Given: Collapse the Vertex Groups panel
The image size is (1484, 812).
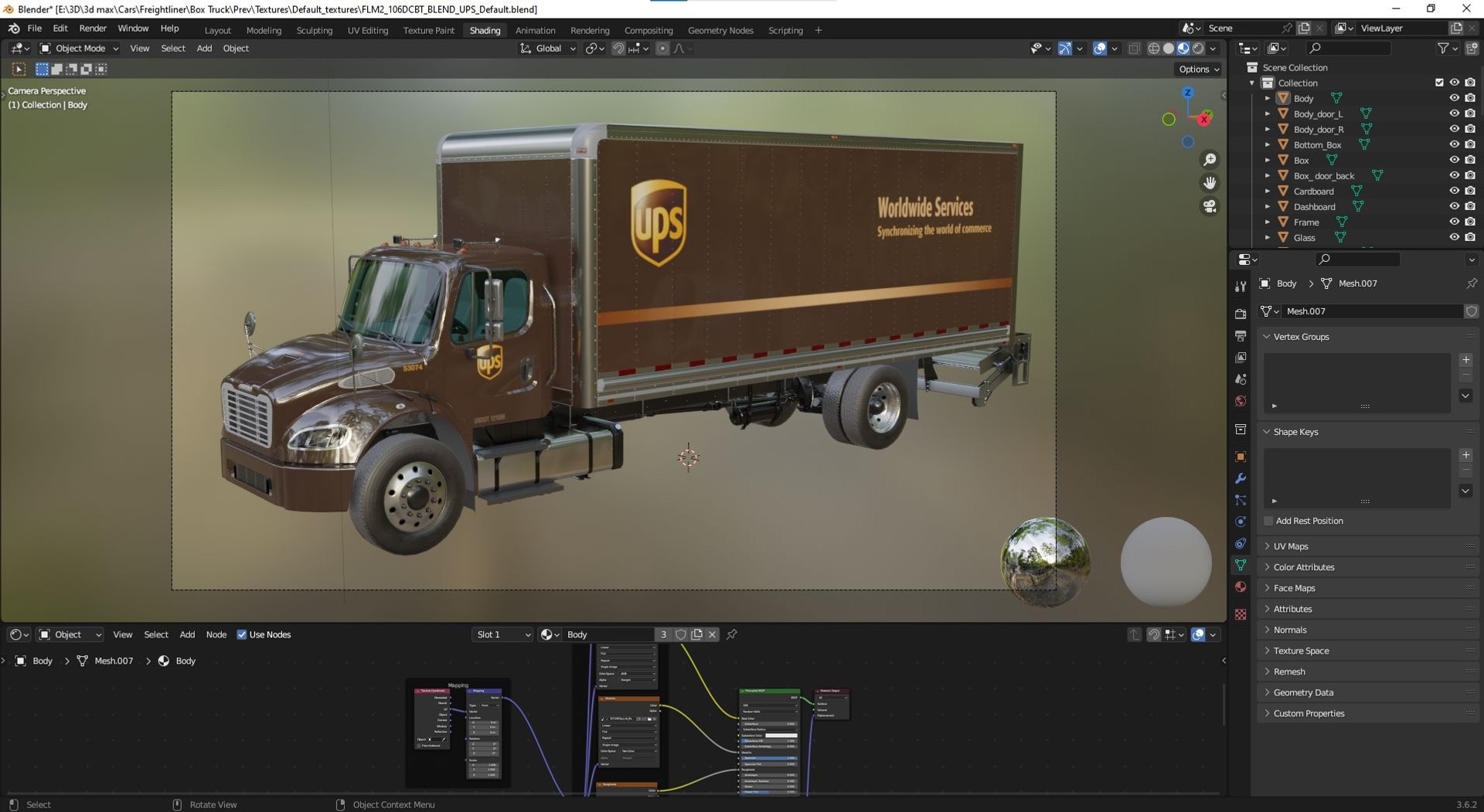Looking at the screenshot, I should click(1266, 337).
